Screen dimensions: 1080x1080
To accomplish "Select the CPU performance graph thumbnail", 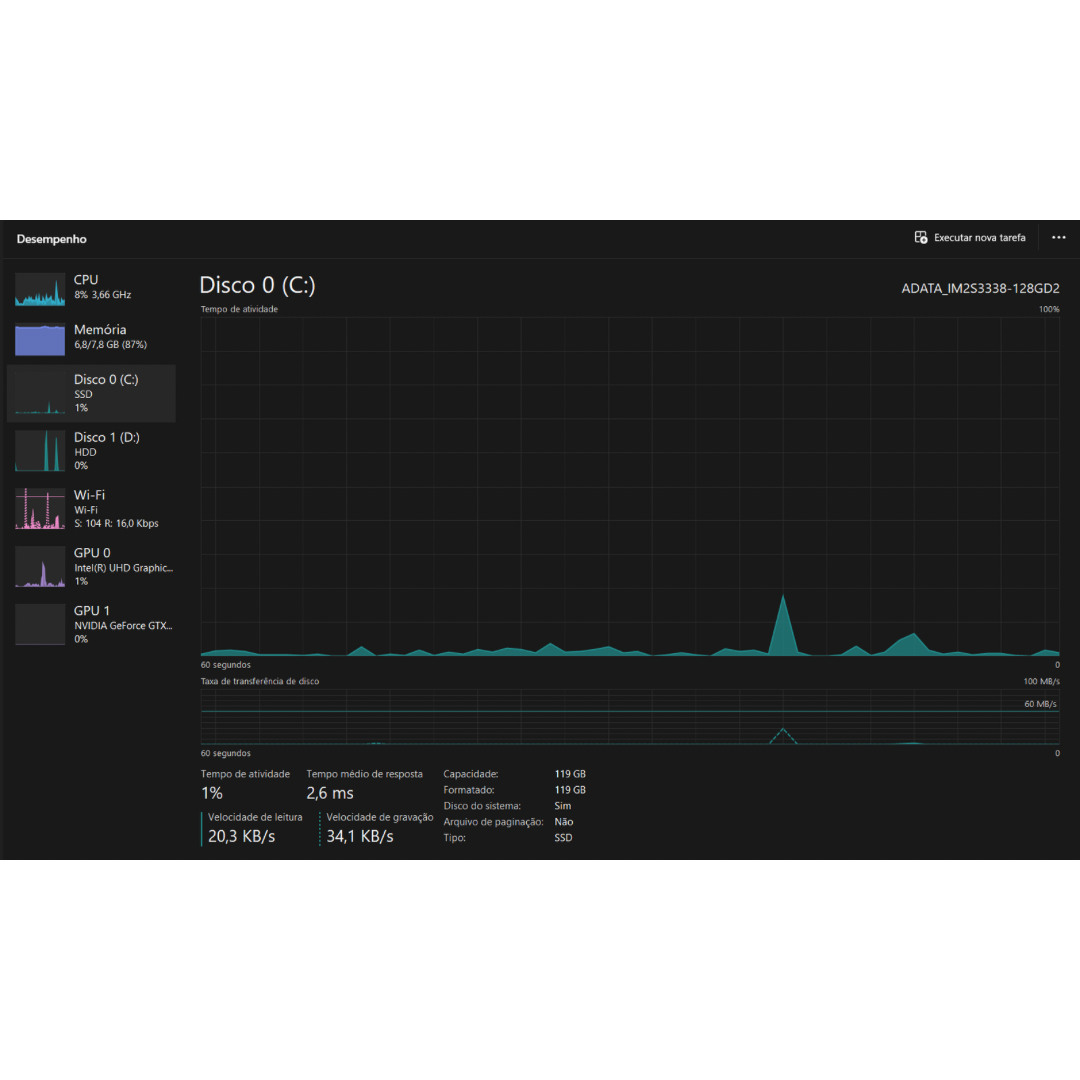I will point(40,289).
